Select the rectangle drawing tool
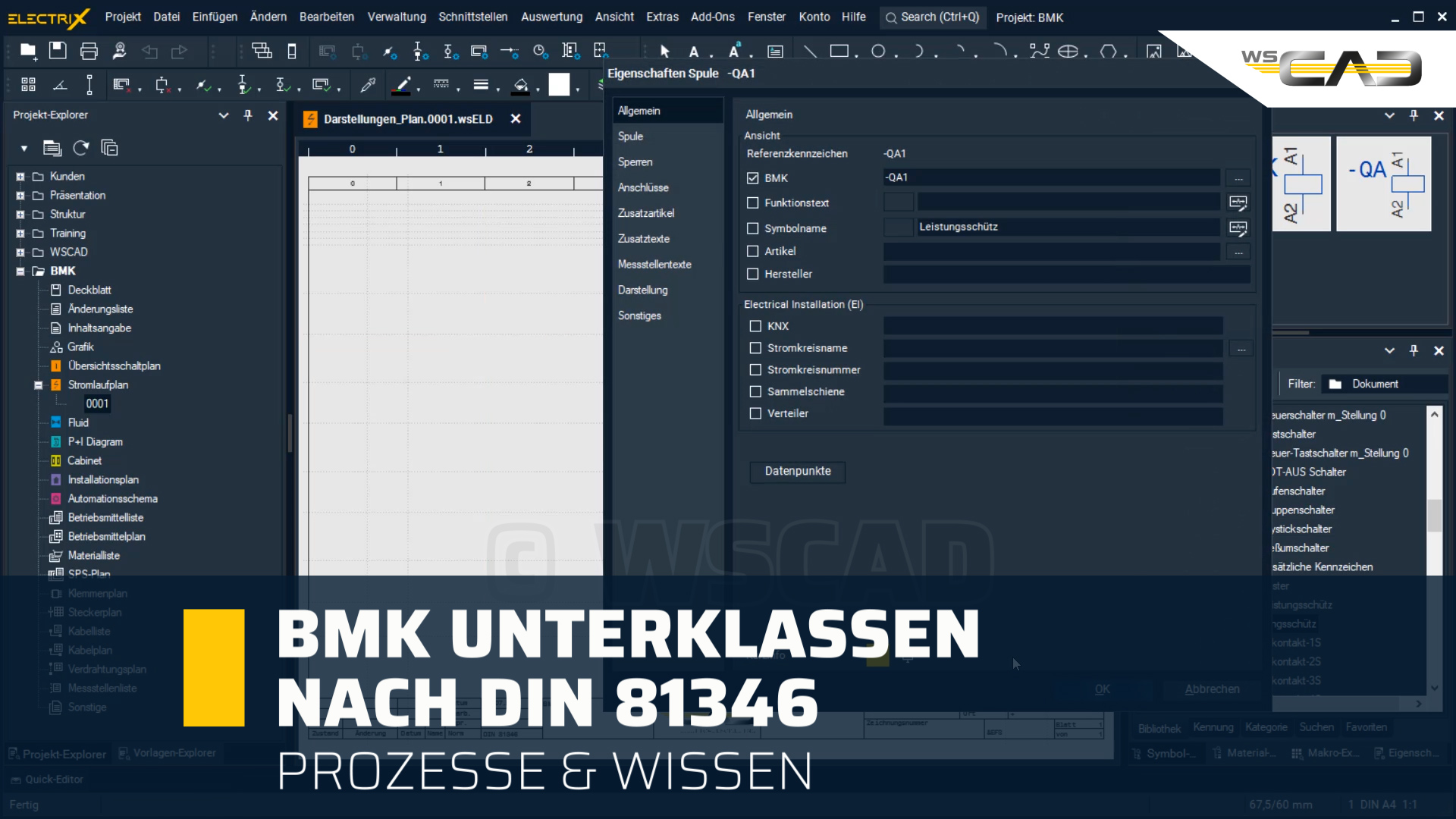 pyautogui.click(x=839, y=51)
